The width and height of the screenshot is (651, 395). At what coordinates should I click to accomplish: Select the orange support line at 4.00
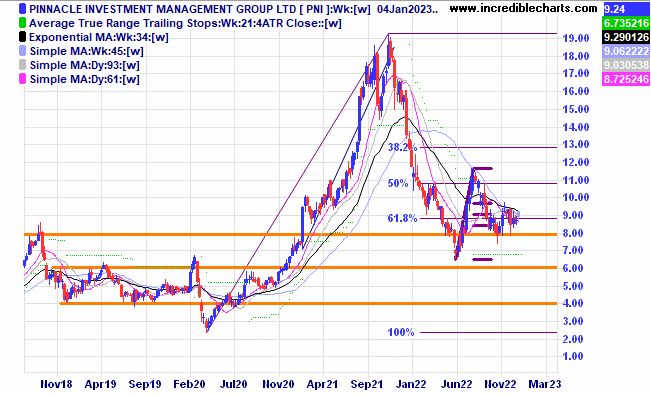[308, 303]
